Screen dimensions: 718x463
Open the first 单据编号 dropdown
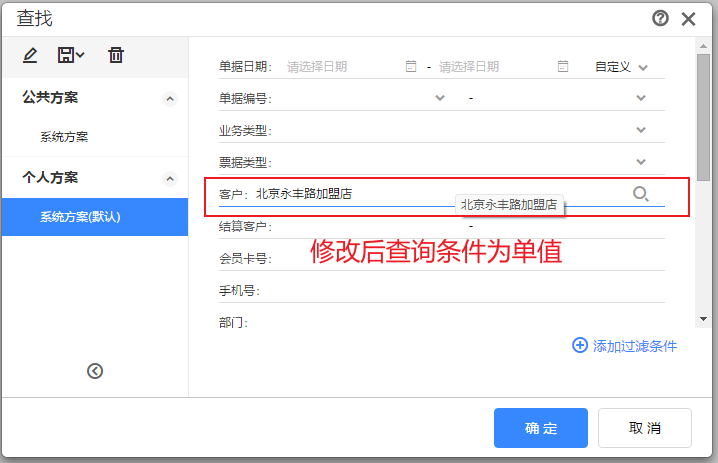[440, 98]
